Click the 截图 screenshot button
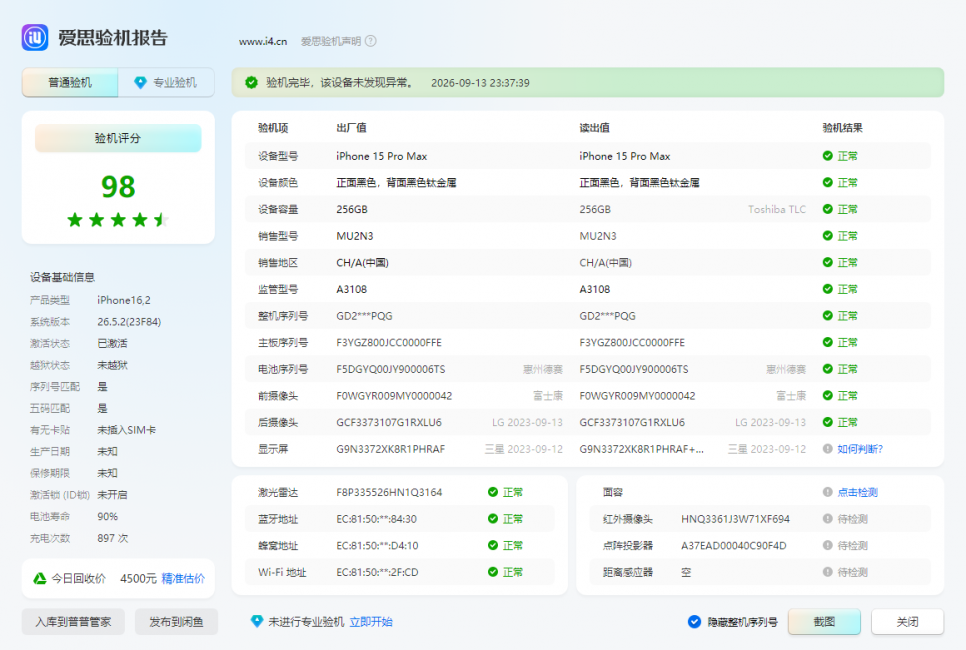This screenshot has height=650, width=966. (x=824, y=622)
